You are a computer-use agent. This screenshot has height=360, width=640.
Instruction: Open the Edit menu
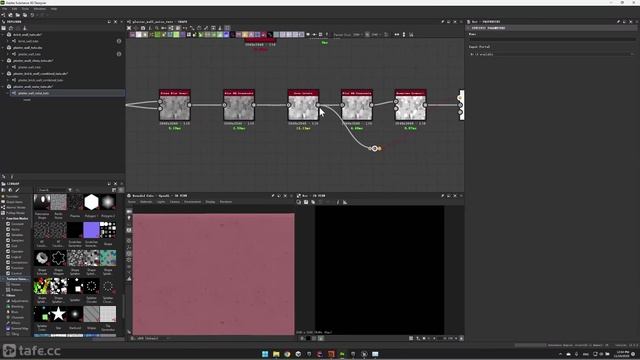point(14,9)
